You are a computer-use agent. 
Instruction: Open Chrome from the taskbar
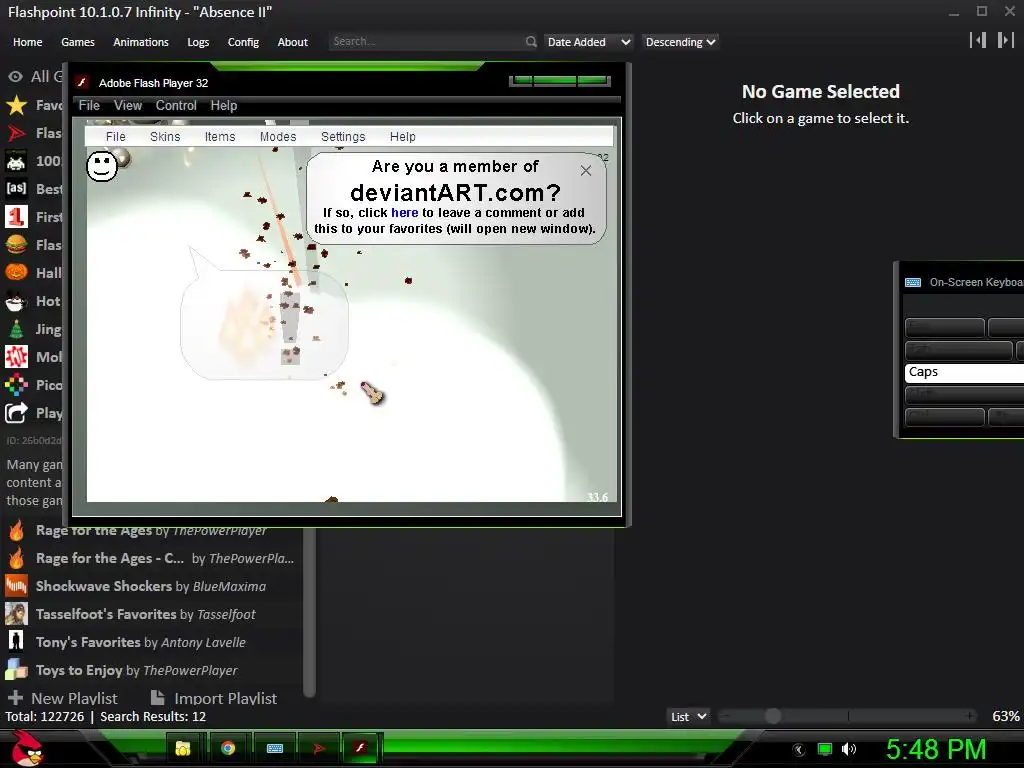coord(228,748)
